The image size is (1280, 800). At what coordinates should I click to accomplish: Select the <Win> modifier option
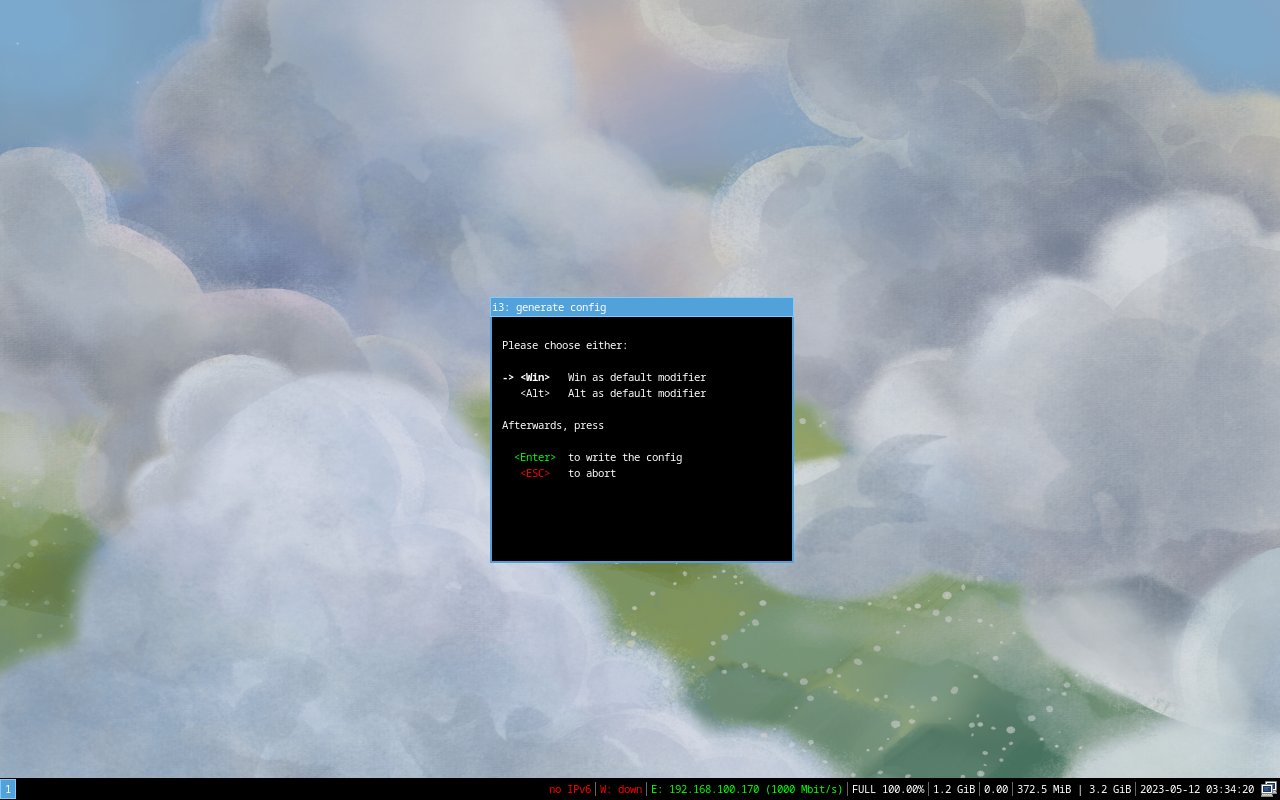tap(535, 378)
